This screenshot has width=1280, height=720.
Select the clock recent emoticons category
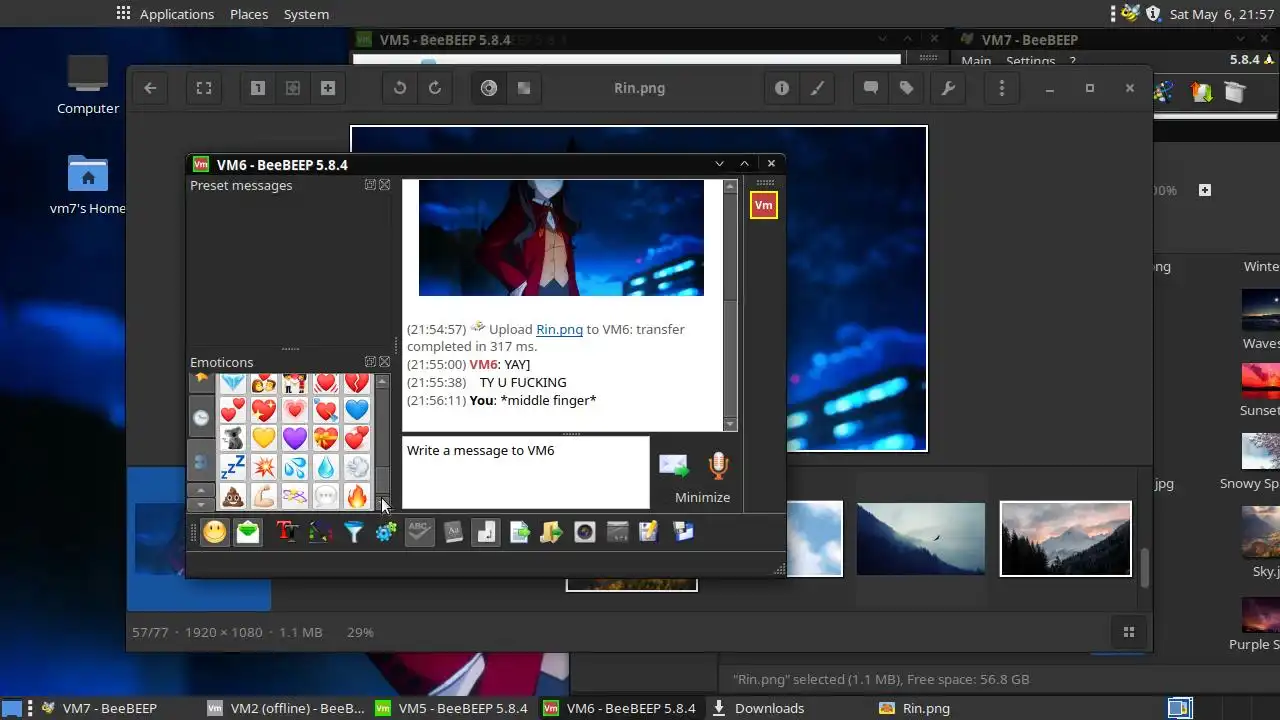[201, 418]
